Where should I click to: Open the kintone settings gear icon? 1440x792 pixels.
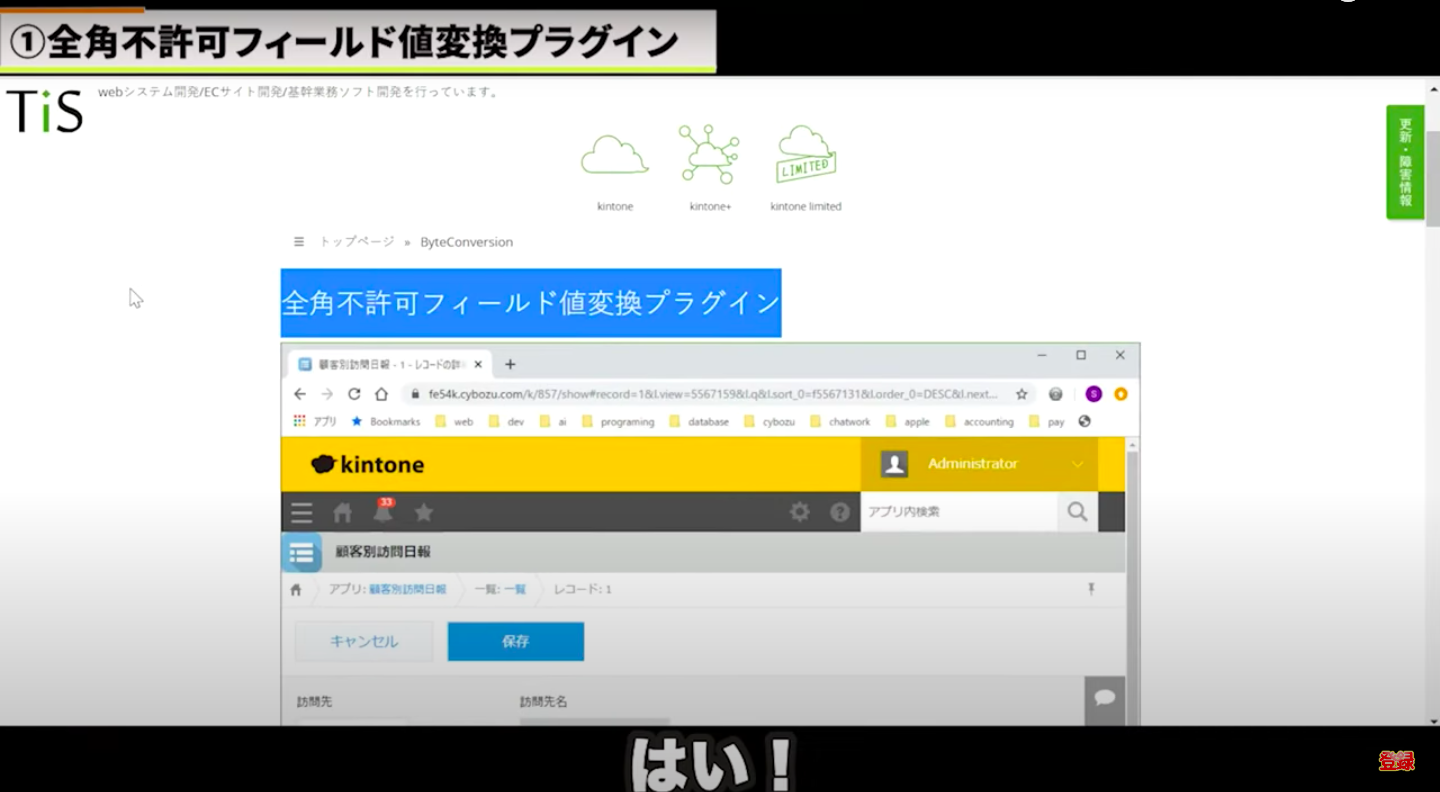click(799, 512)
